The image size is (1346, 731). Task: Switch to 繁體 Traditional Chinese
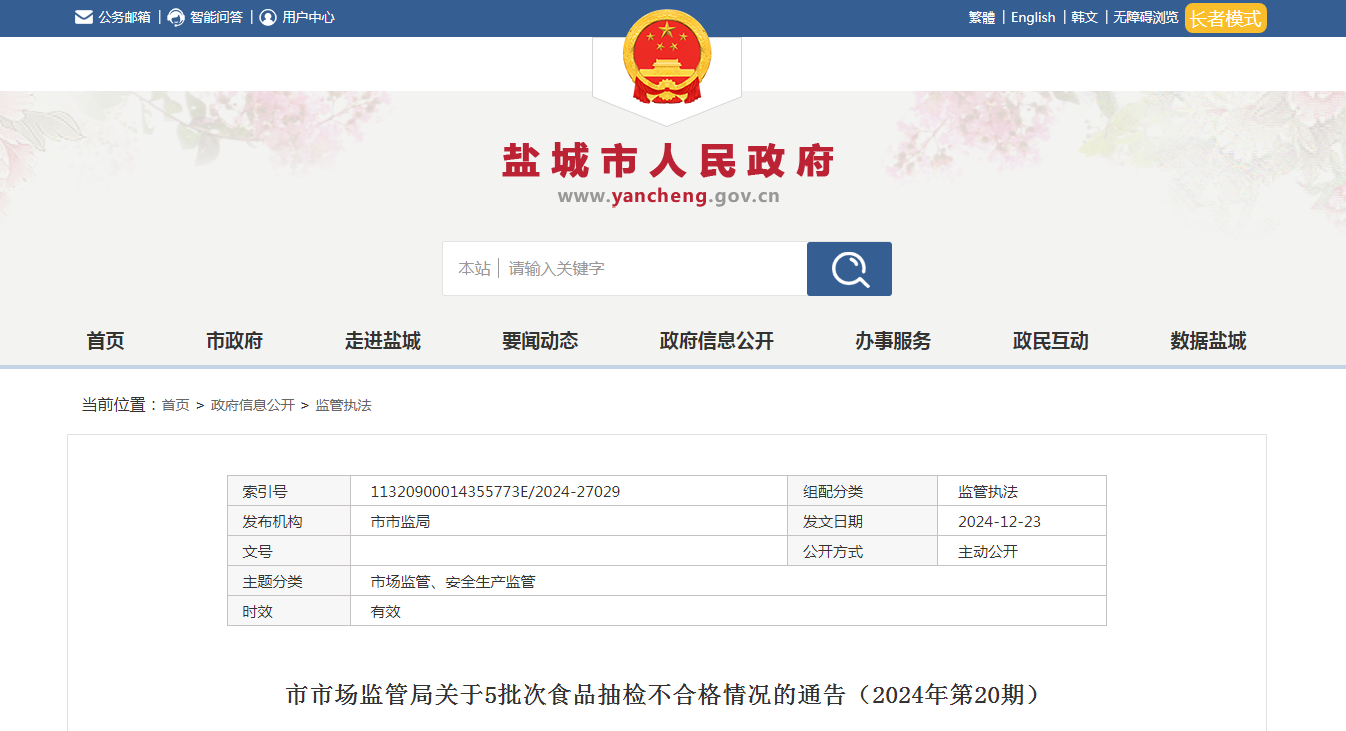point(982,17)
